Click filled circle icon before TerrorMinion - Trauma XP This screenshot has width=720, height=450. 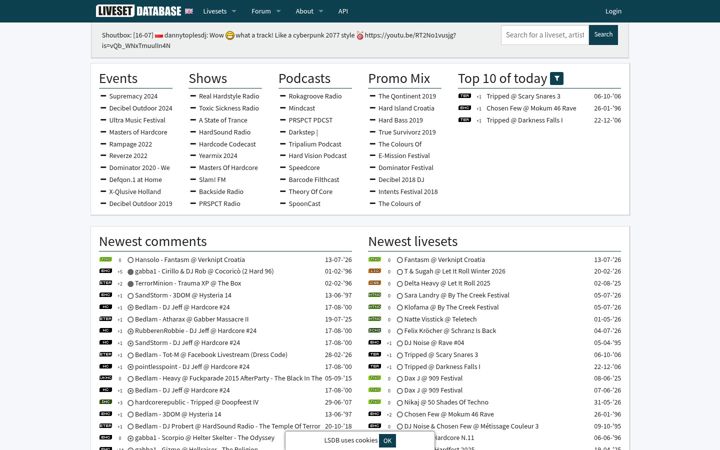[x=130, y=284]
